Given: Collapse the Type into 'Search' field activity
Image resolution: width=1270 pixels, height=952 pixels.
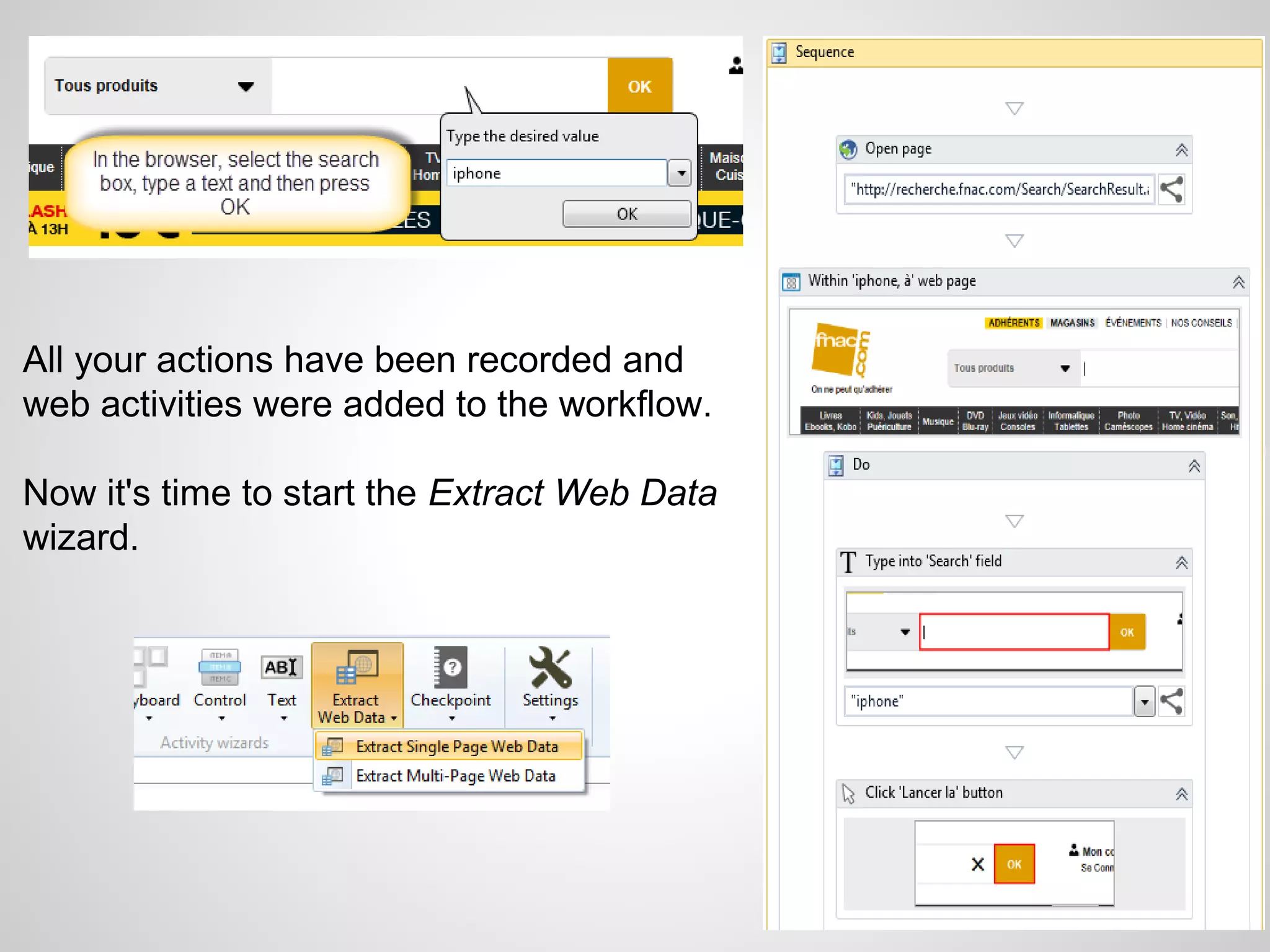Looking at the screenshot, I should 1181,562.
